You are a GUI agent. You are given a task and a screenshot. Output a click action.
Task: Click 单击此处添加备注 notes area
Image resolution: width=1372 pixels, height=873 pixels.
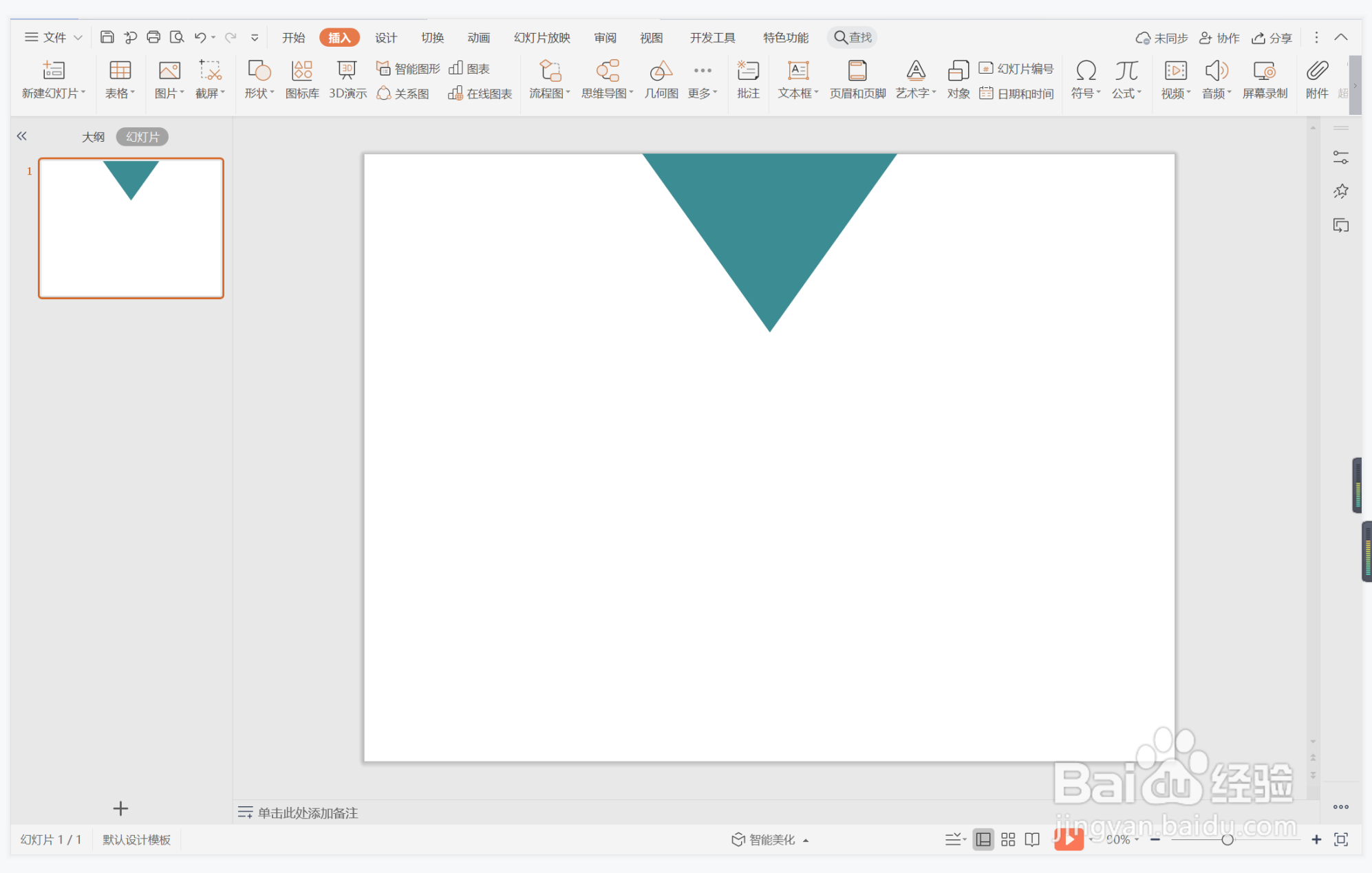[x=308, y=812]
